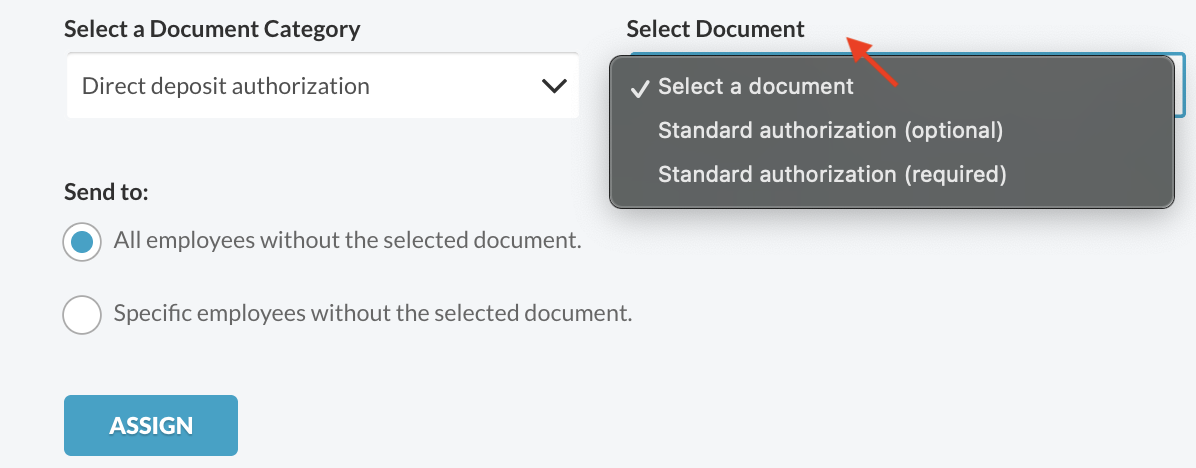Click the chevron arrow in the Document Category dropdown
Image resolution: width=1196 pixels, height=468 pixels.
(554, 85)
